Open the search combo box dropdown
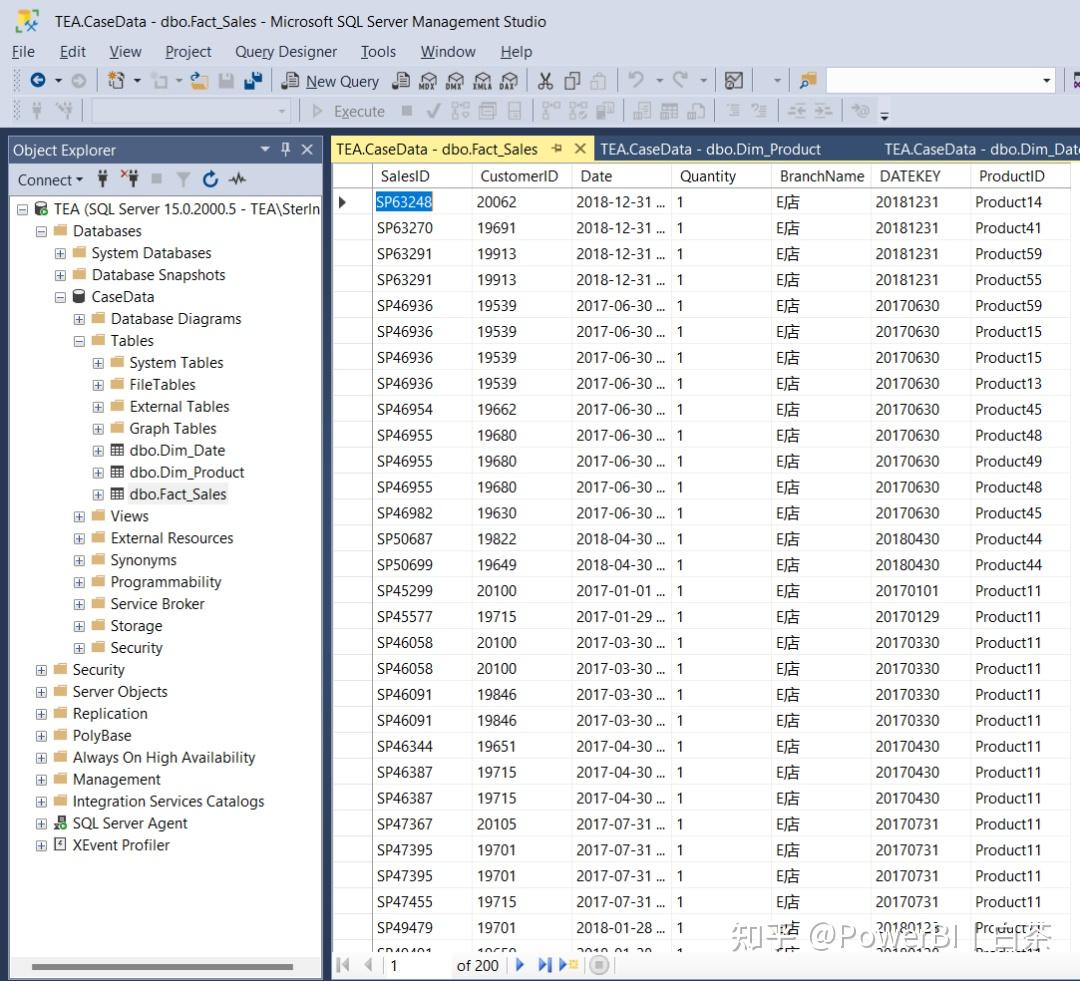This screenshot has width=1080, height=981. [x=1046, y=81]
